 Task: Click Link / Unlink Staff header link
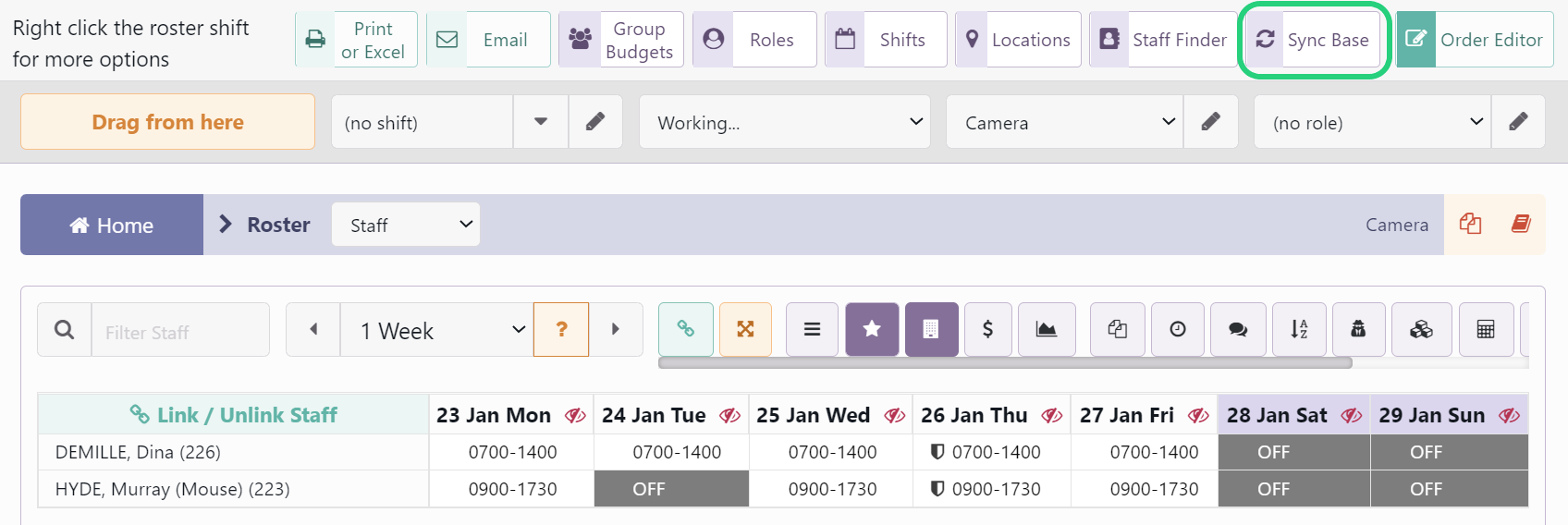click(x=233, y=415)
